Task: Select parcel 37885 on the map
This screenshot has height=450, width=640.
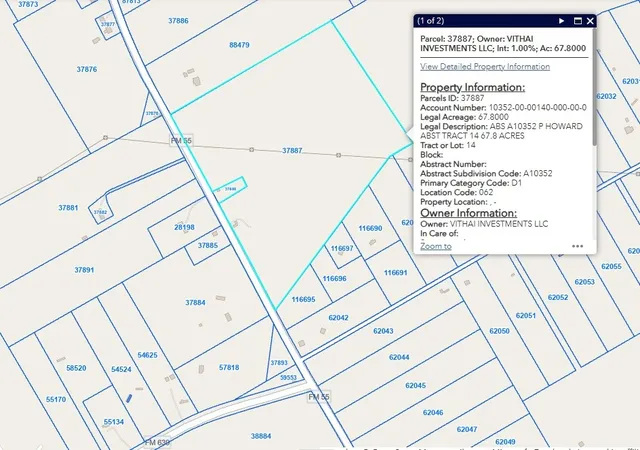Action: click(x=208, y=245)
